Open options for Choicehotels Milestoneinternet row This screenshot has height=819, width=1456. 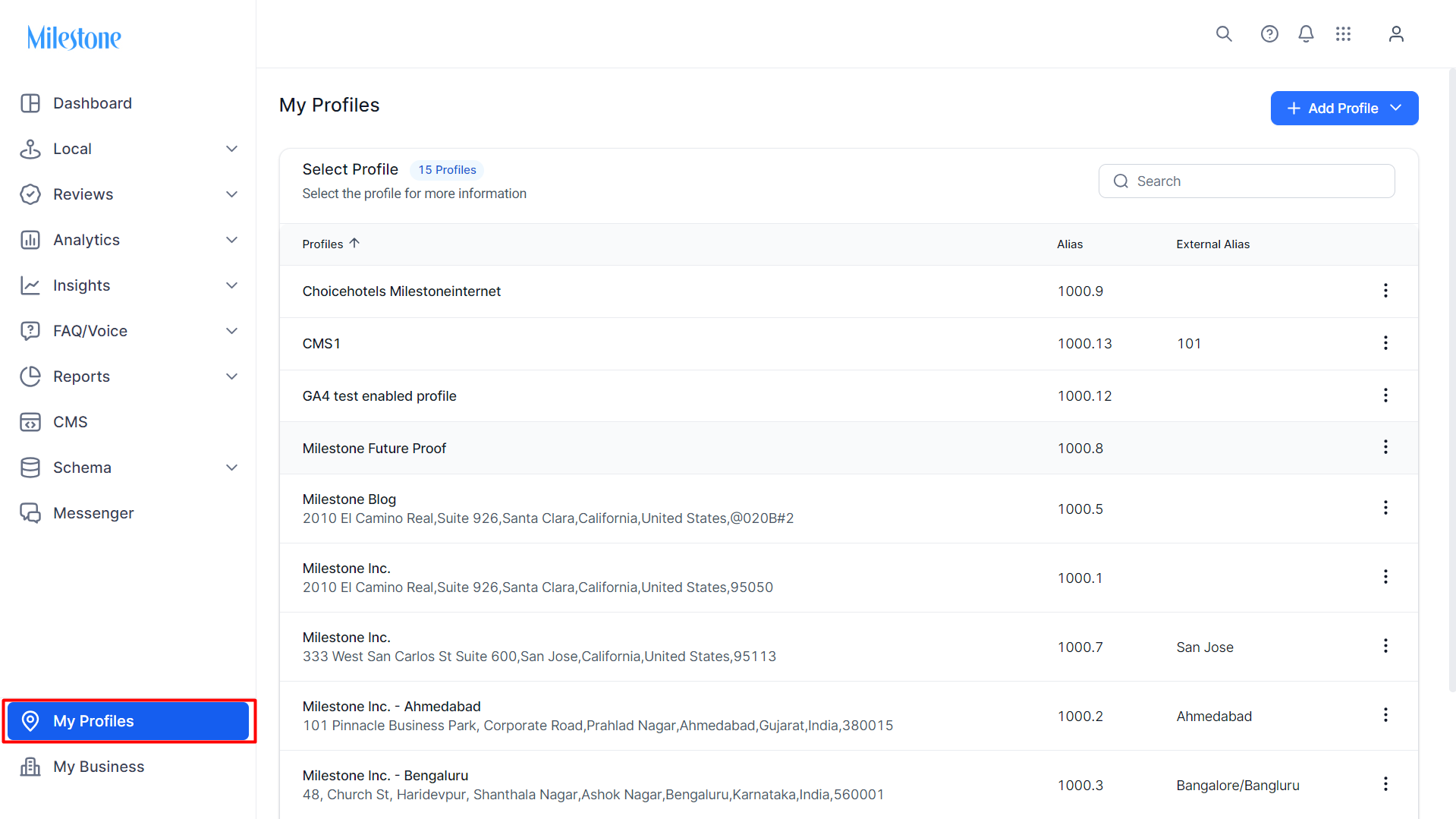click(x=1385, y=291)
